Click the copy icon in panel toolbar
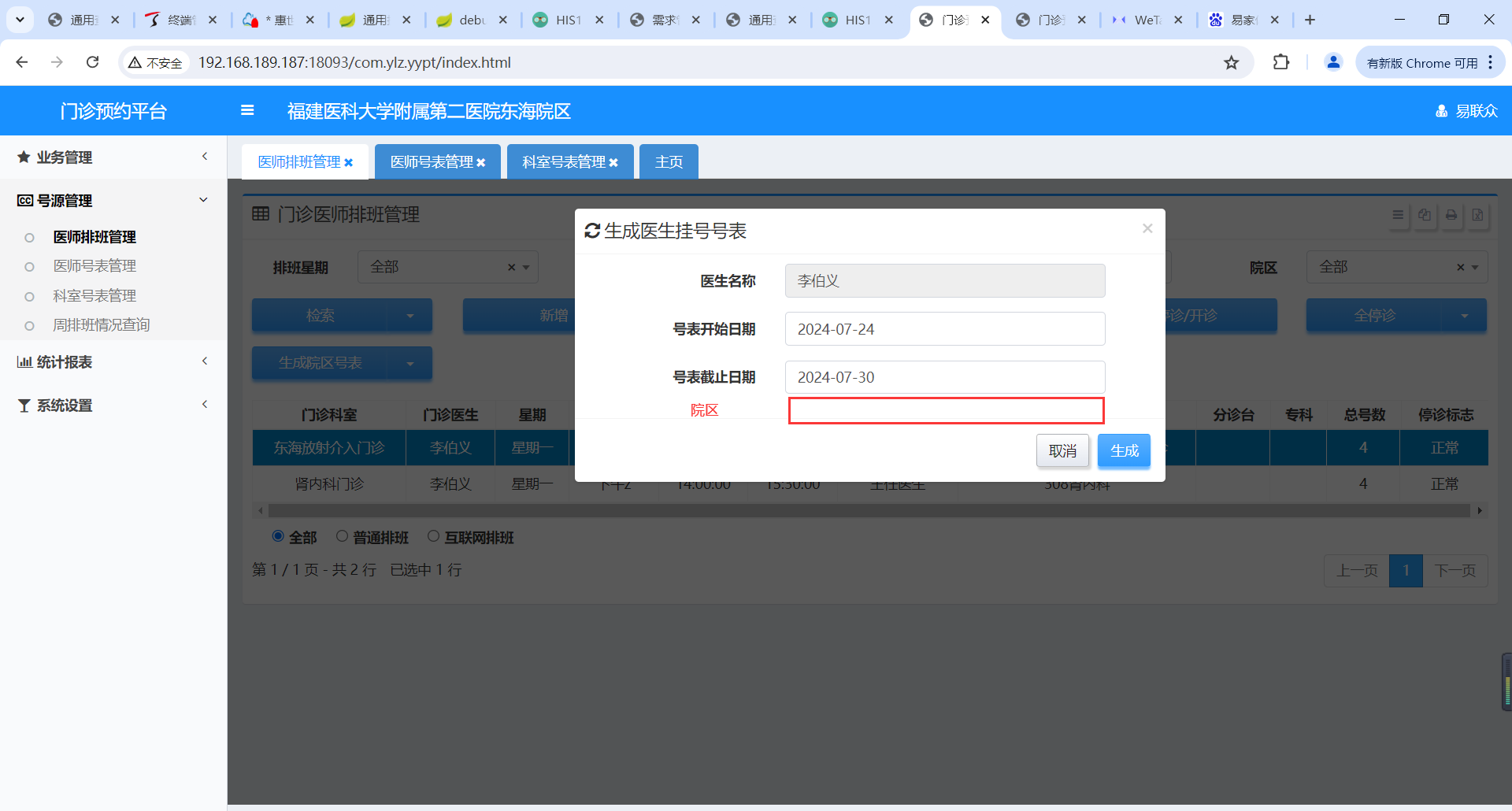The image size is (1512, 811). tap(1425, 215)
